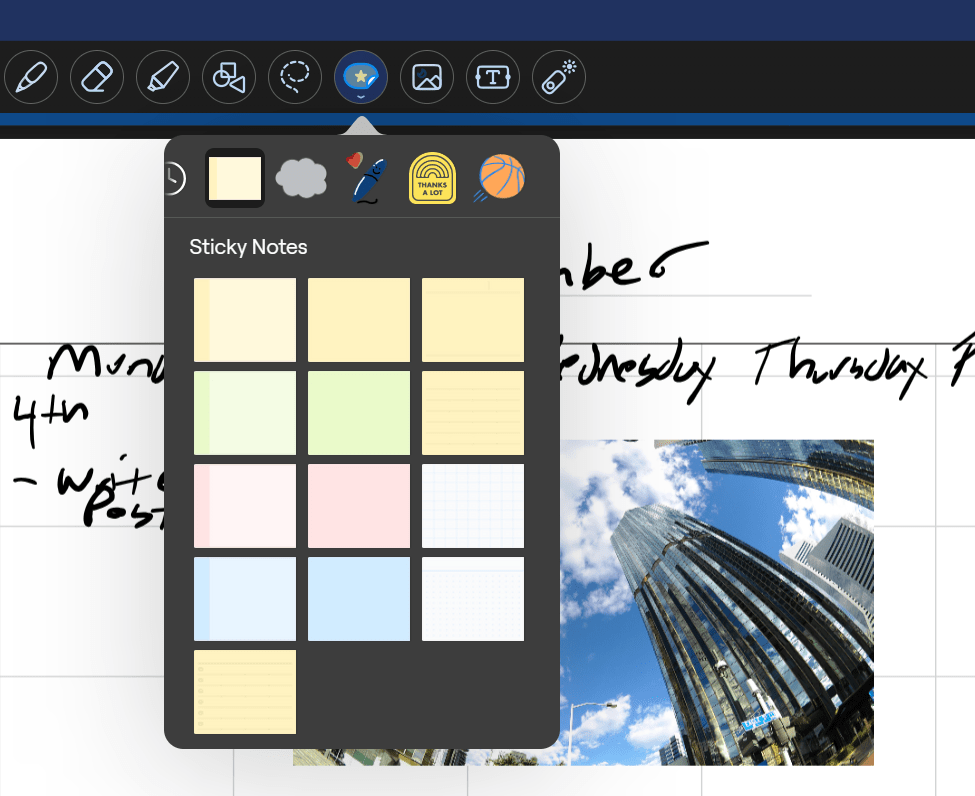Image resolution: width=975 pixels, height=796 pixels.
Task: Open the basketball sticker category
Action: [x=500, y=178]
